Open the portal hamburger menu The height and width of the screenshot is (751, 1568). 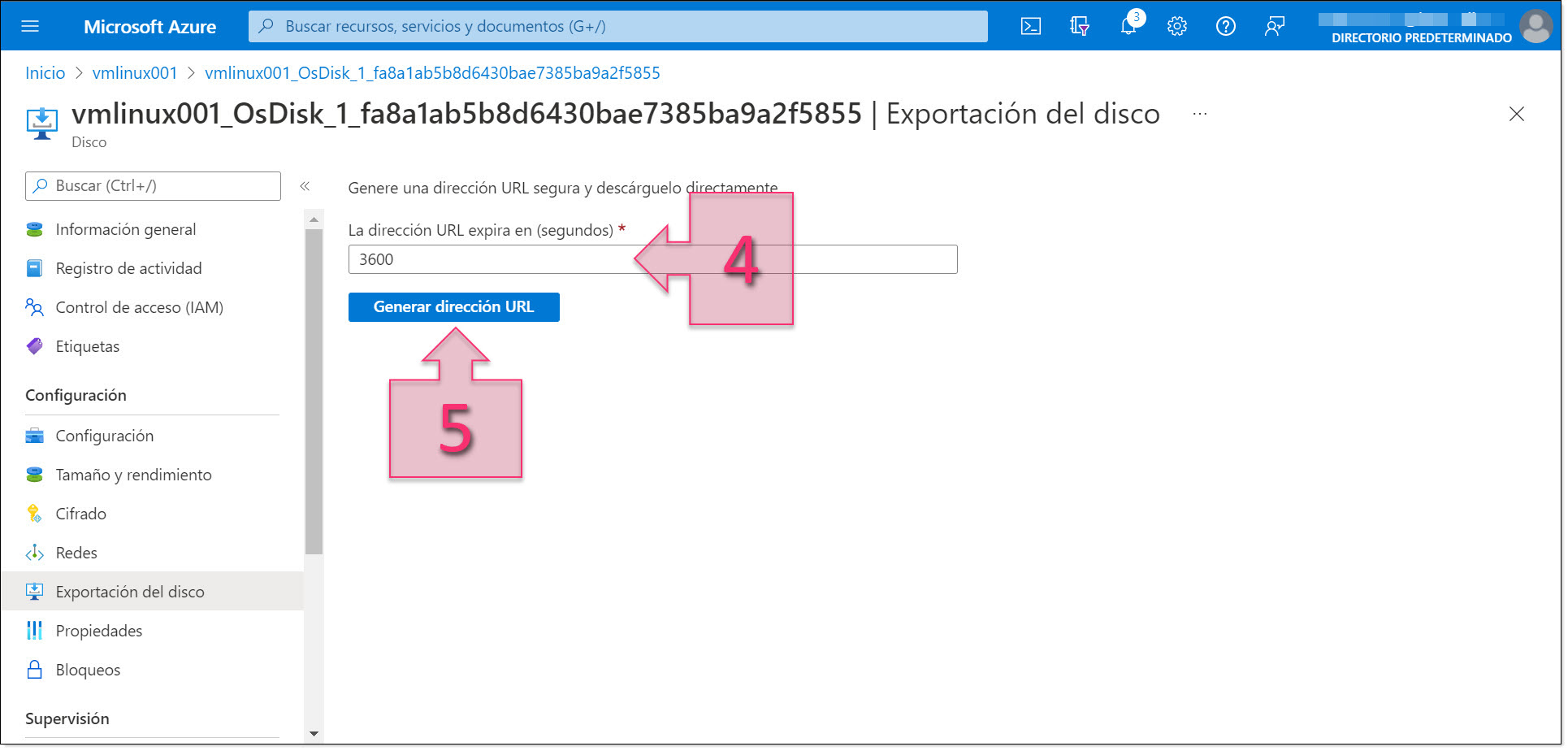31,25
